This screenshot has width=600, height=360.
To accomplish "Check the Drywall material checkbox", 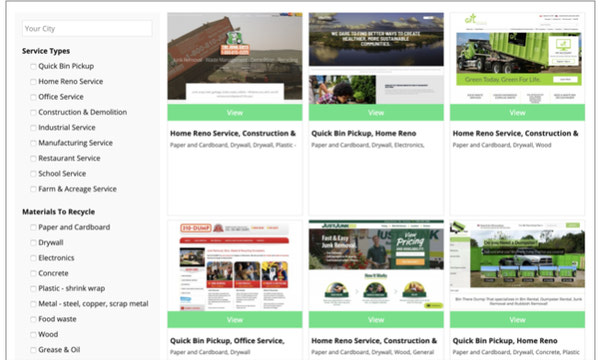I will click(33, 243).
